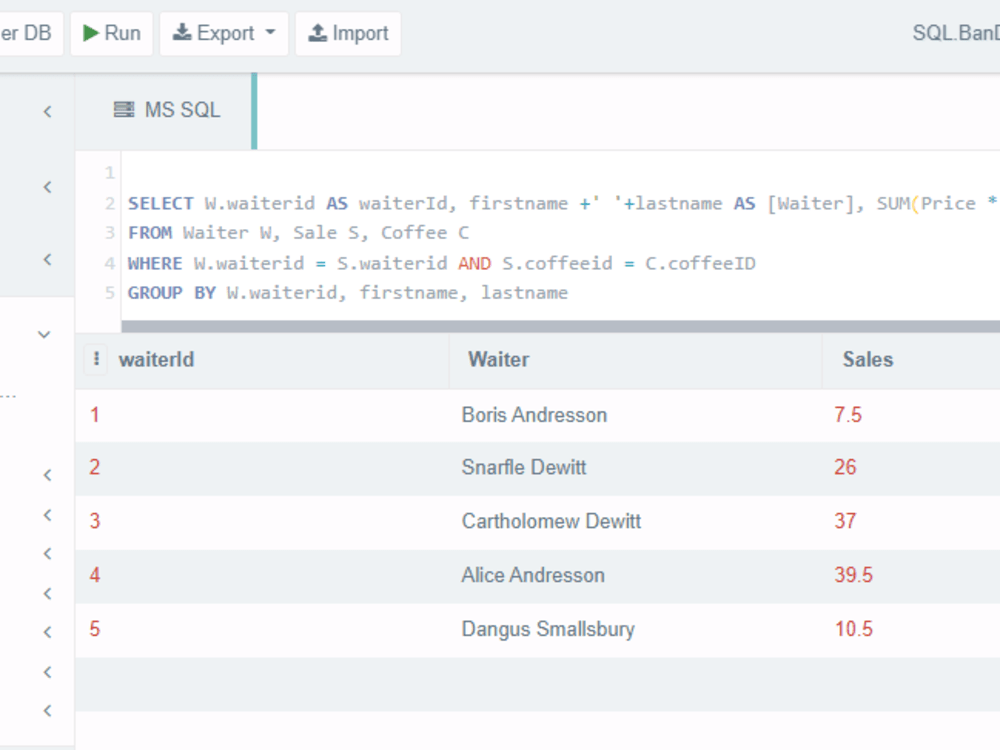
Task: Collapse the panel using the top-left chevron
Action: tap(46, 111)
